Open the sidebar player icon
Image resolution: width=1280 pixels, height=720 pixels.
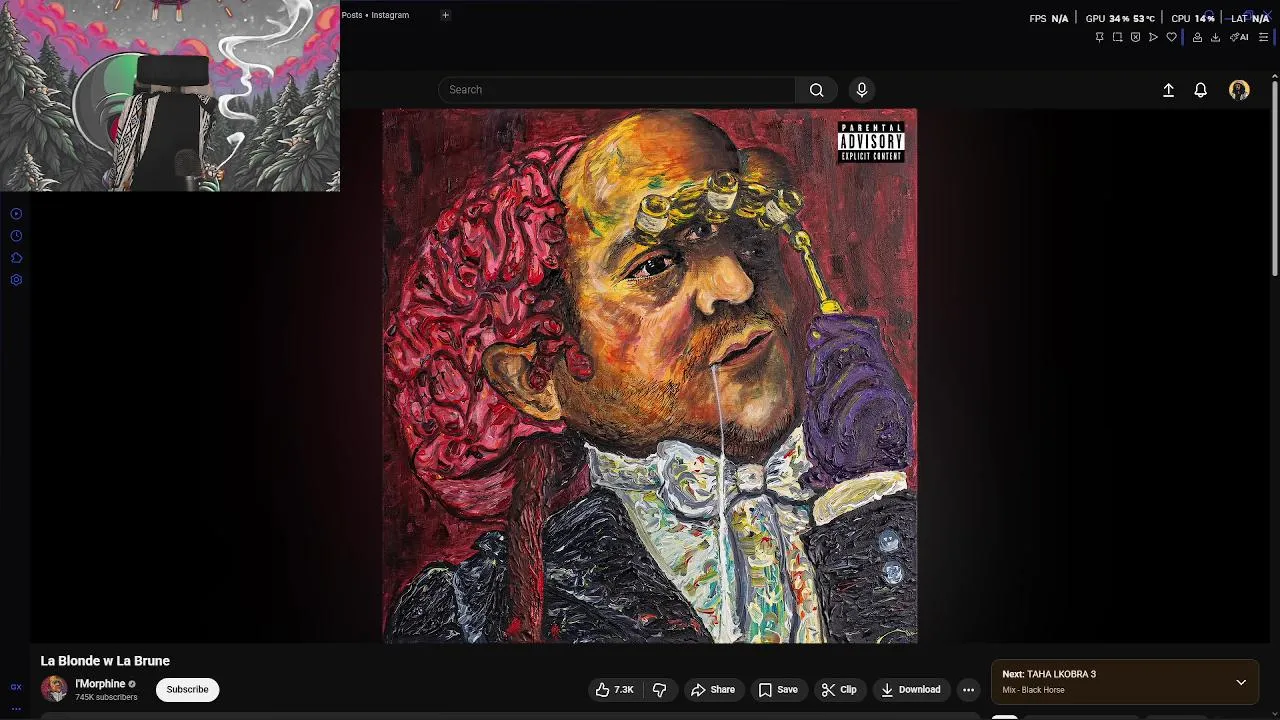coord(16,214)
